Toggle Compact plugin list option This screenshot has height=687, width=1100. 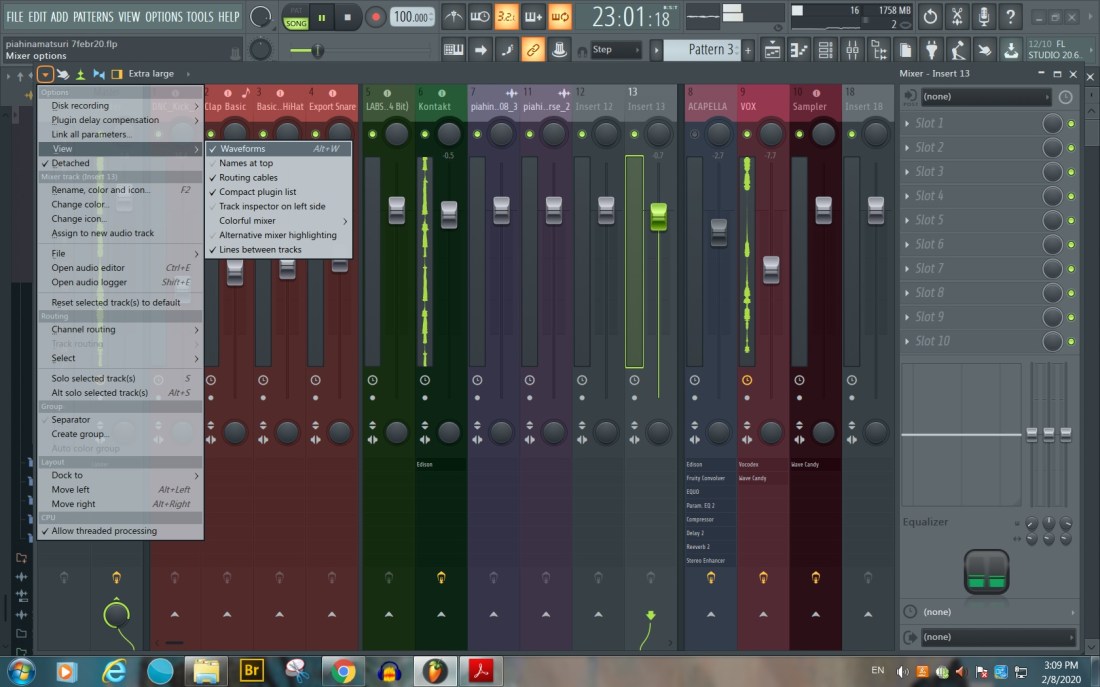(258, 192)
